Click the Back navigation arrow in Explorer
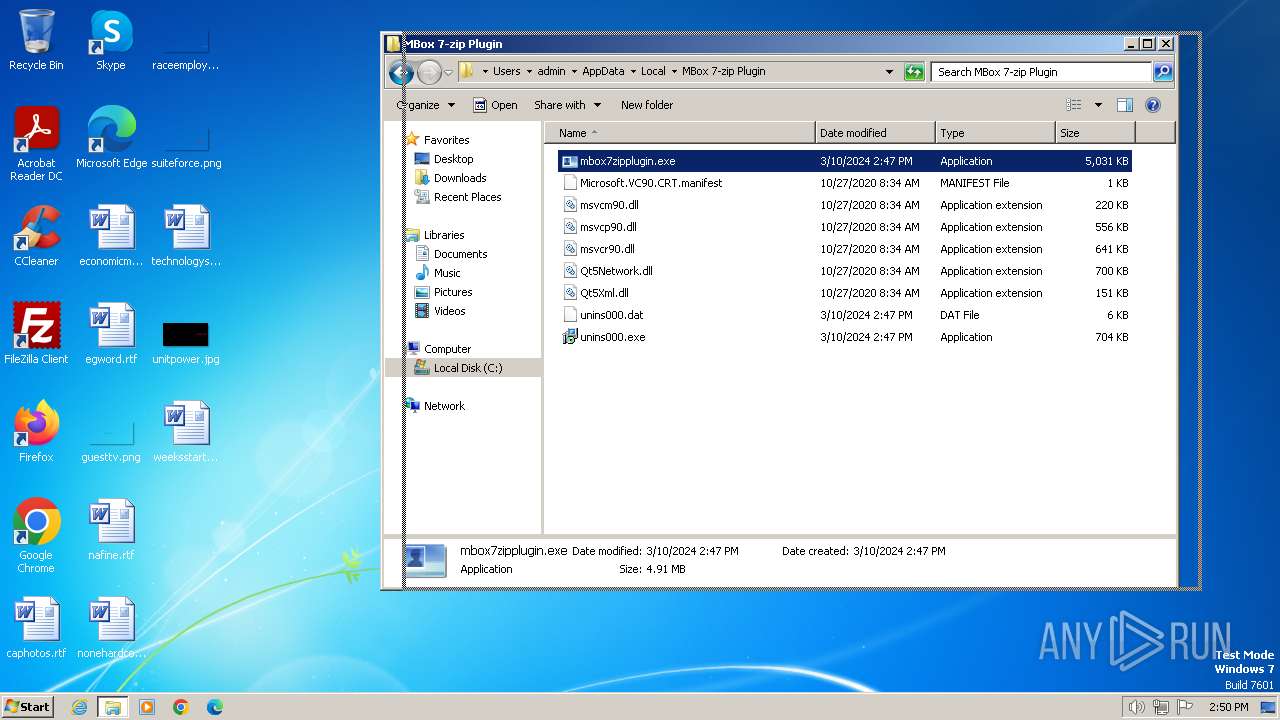 point(401,72)
